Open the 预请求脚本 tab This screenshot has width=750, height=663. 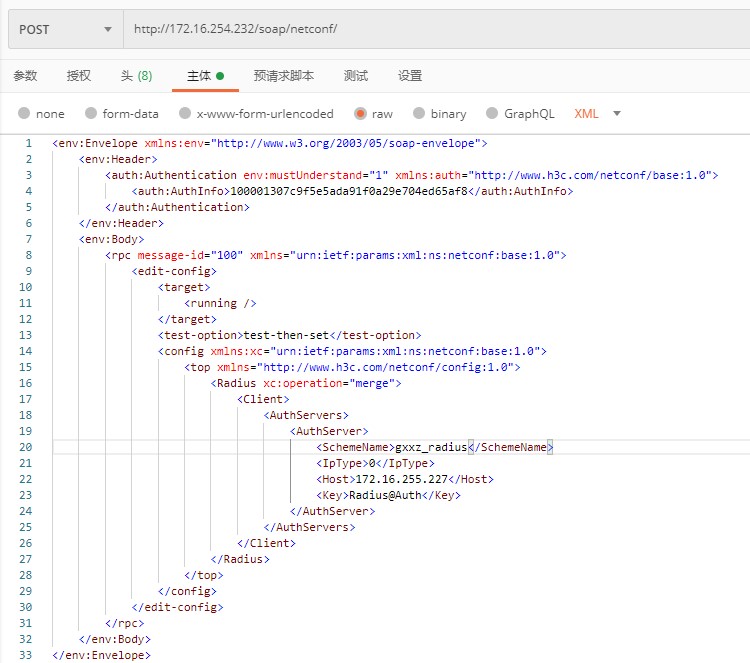click(284, 76)
